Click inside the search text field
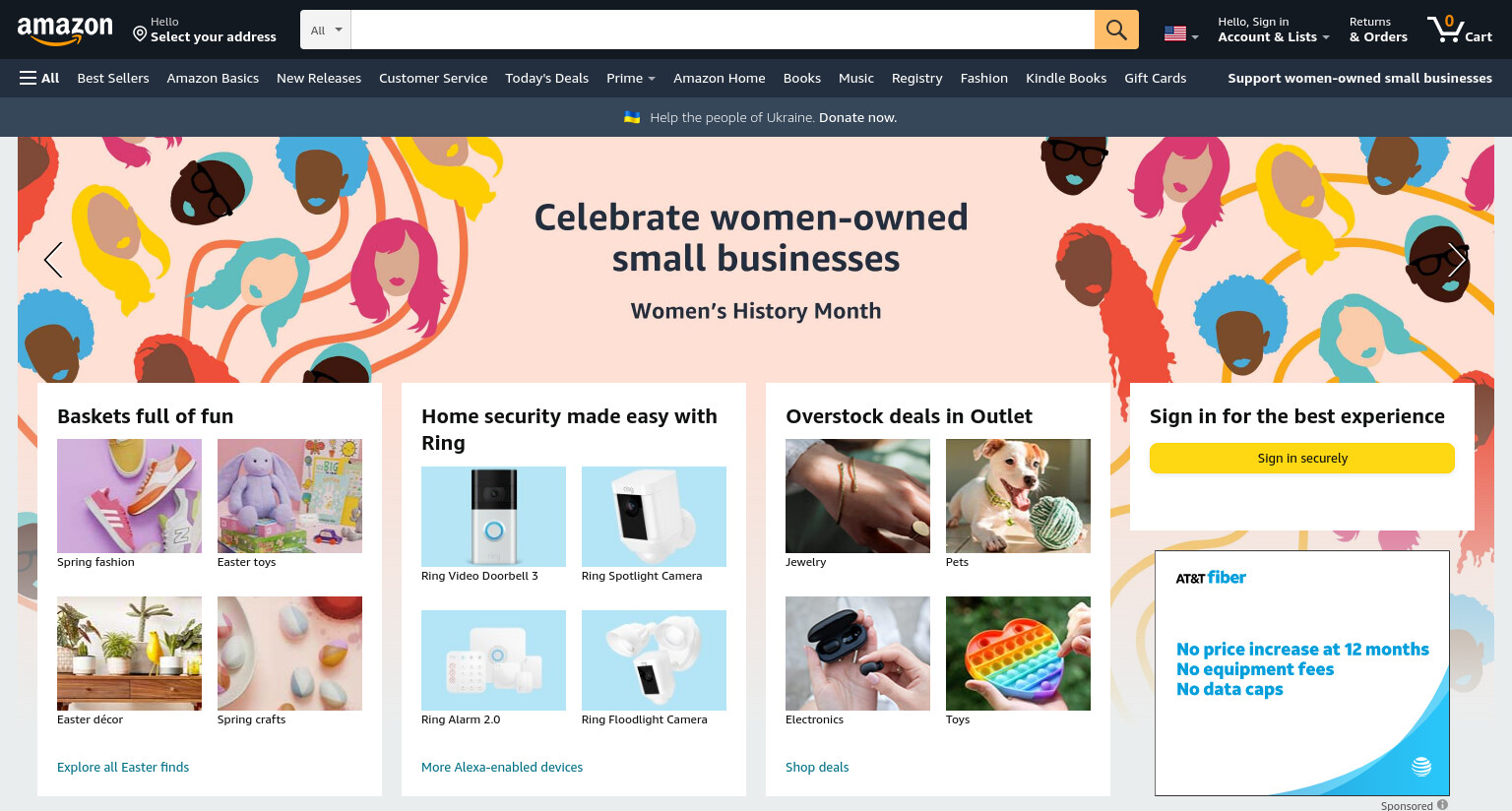This screenshot has width=1512, height=811. (x=723, y=30)
